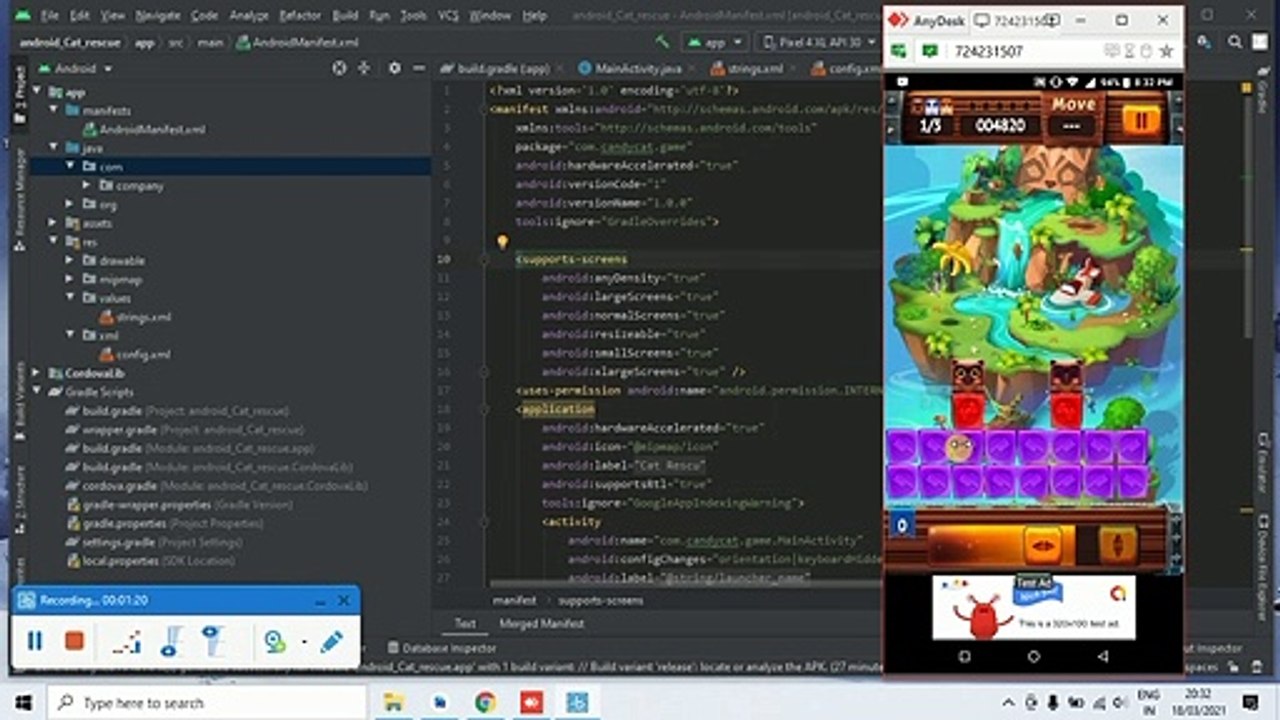Open the AnyDesk app in the taskbar
Screen dimensions: 1280x720
(x=531, y=702)
